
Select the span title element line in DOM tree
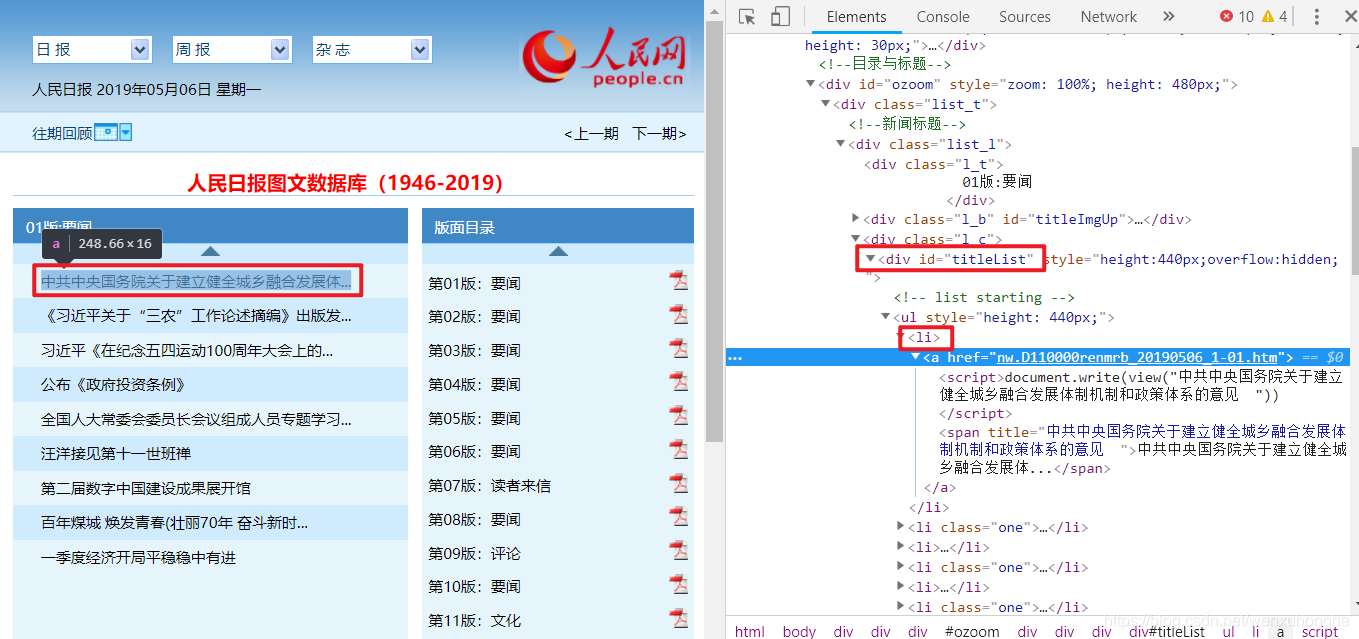[x=1142, y=449]
